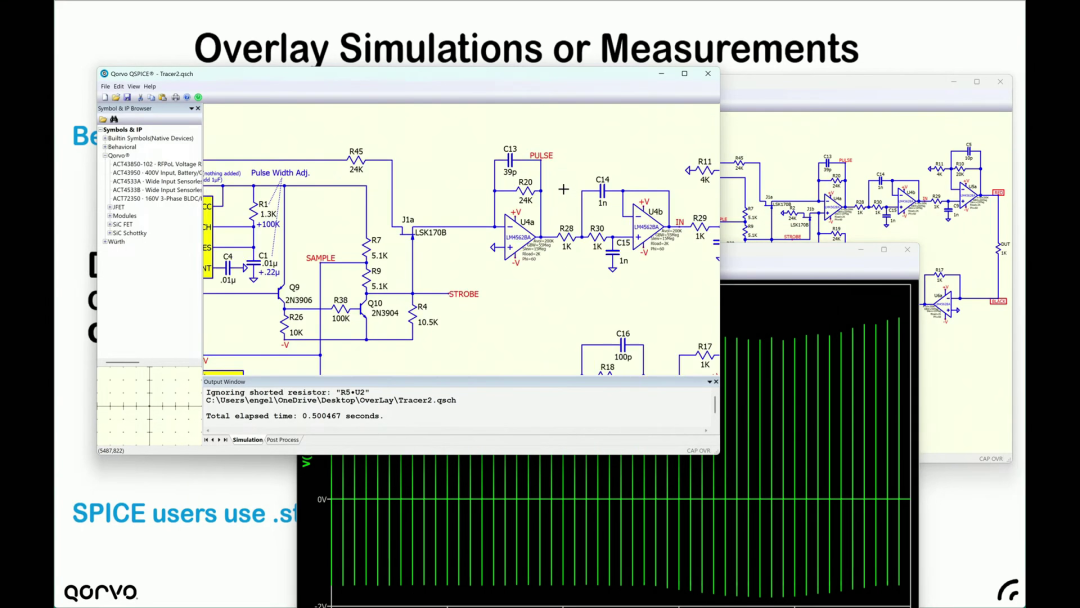Expand the JFET tree node
This screenshot has width=1080, height=608.
pyautogui.click(x=110, y=207)
